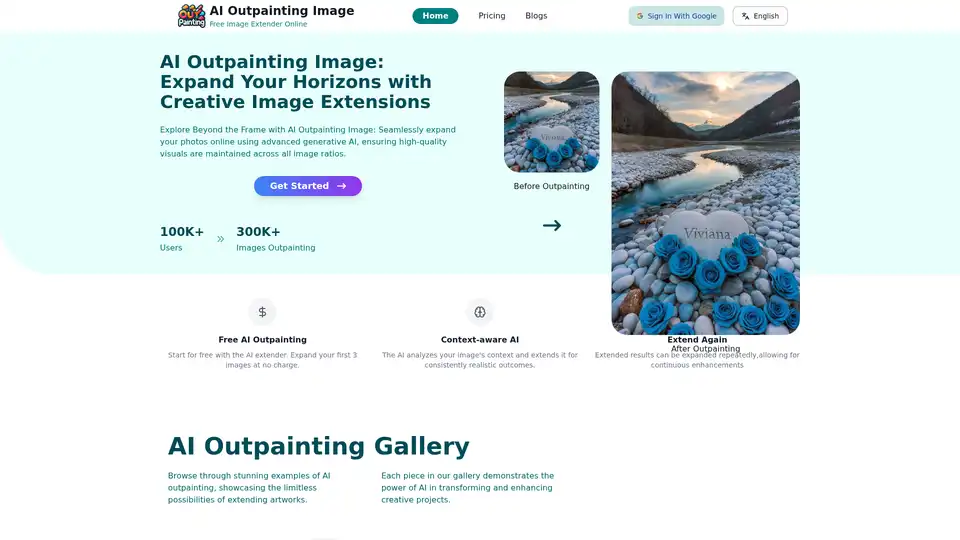Click the AI Outpainting Gallery heading
Viewport: 960px width, 540px height.
tap(318, 446)
